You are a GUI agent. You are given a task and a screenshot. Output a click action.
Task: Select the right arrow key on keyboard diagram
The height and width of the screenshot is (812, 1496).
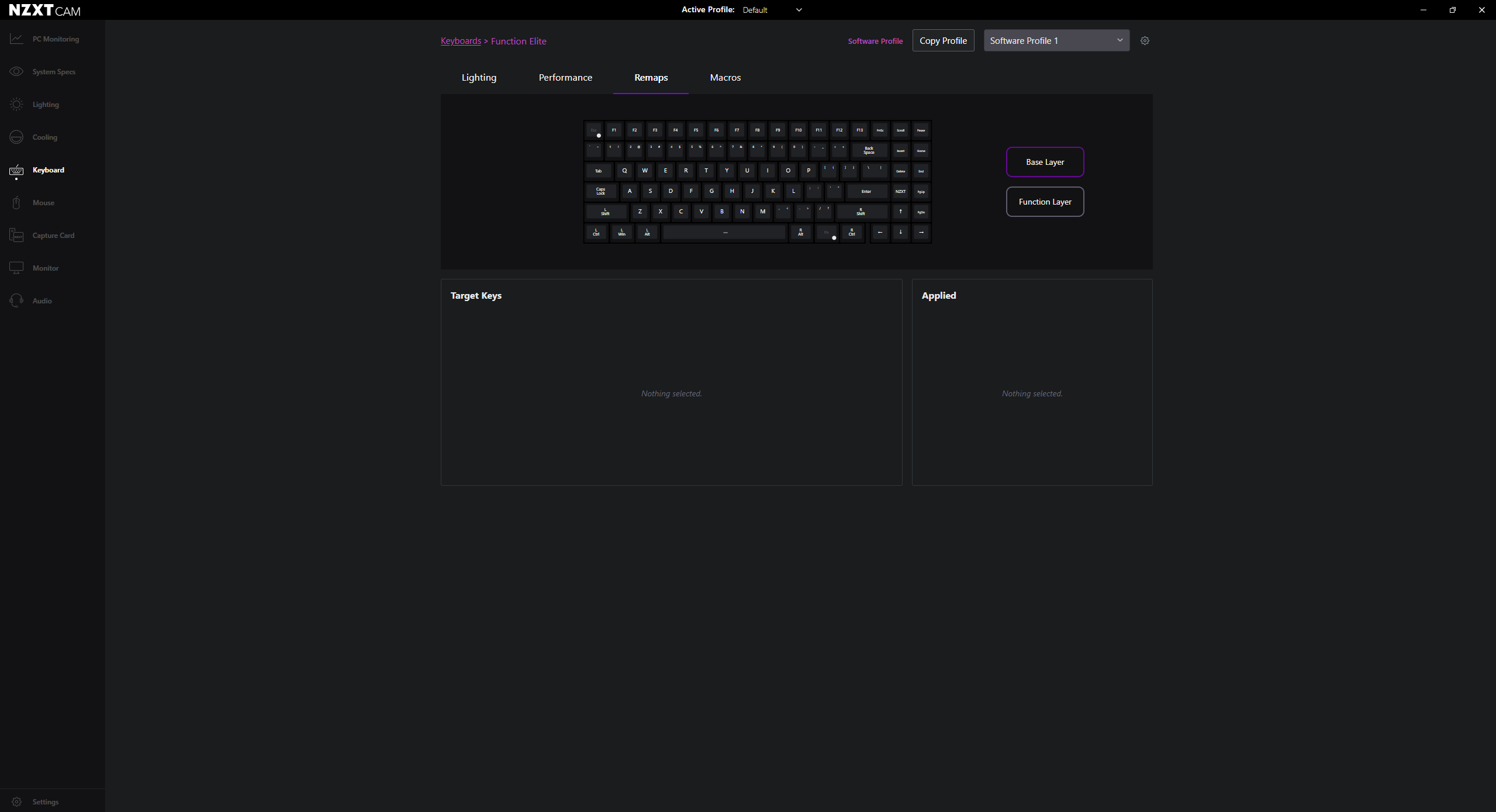click(921, 232)
